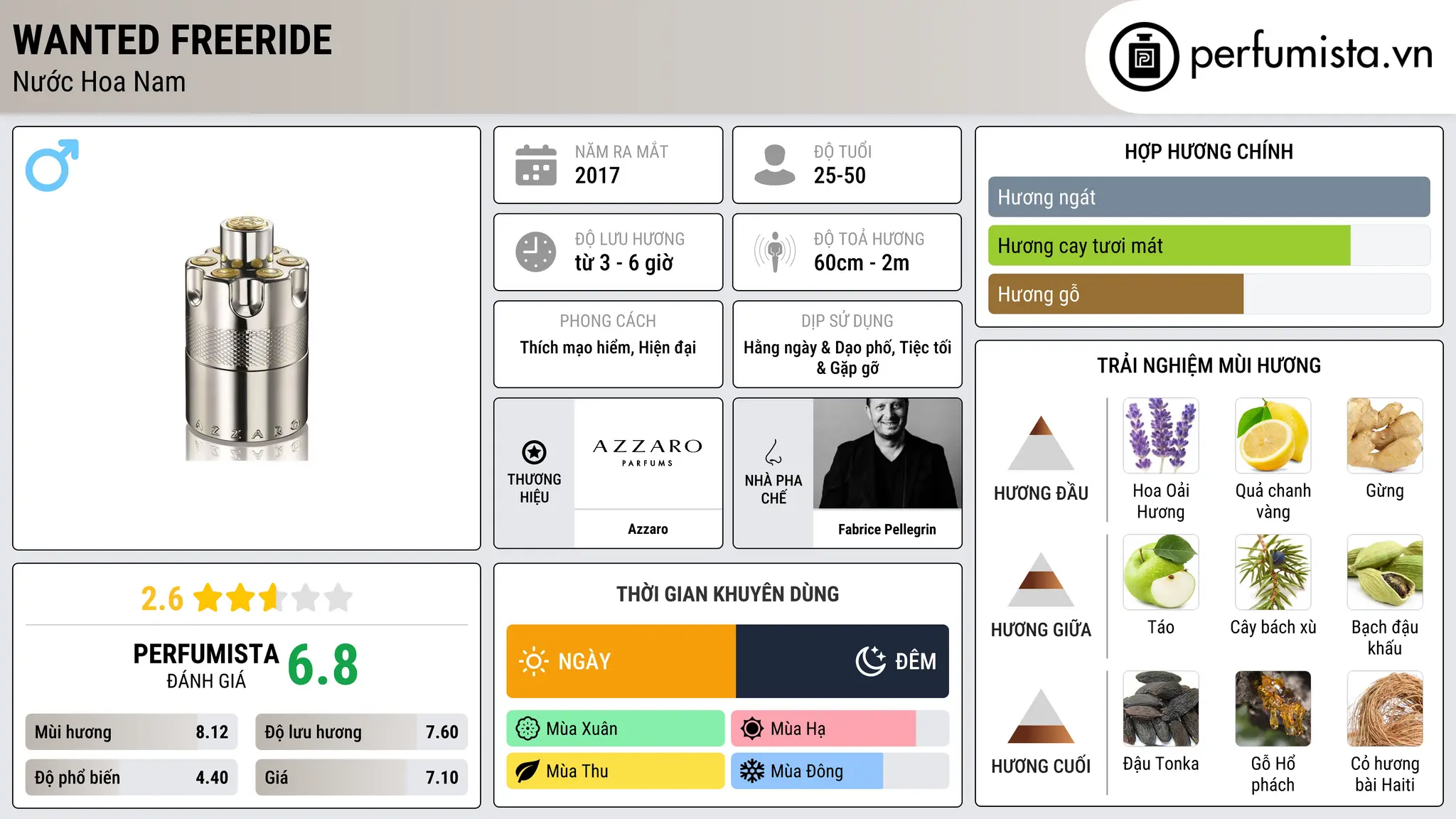
Task: Click the HỢP HƯƠNG CHÍNH heading
Action: [1209, 151]
